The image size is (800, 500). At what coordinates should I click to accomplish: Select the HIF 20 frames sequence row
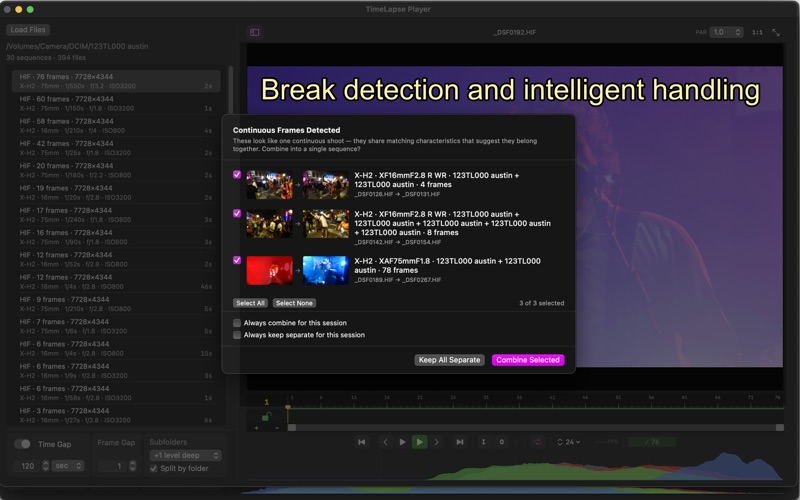pyautogui.click(x=116, y=170)
